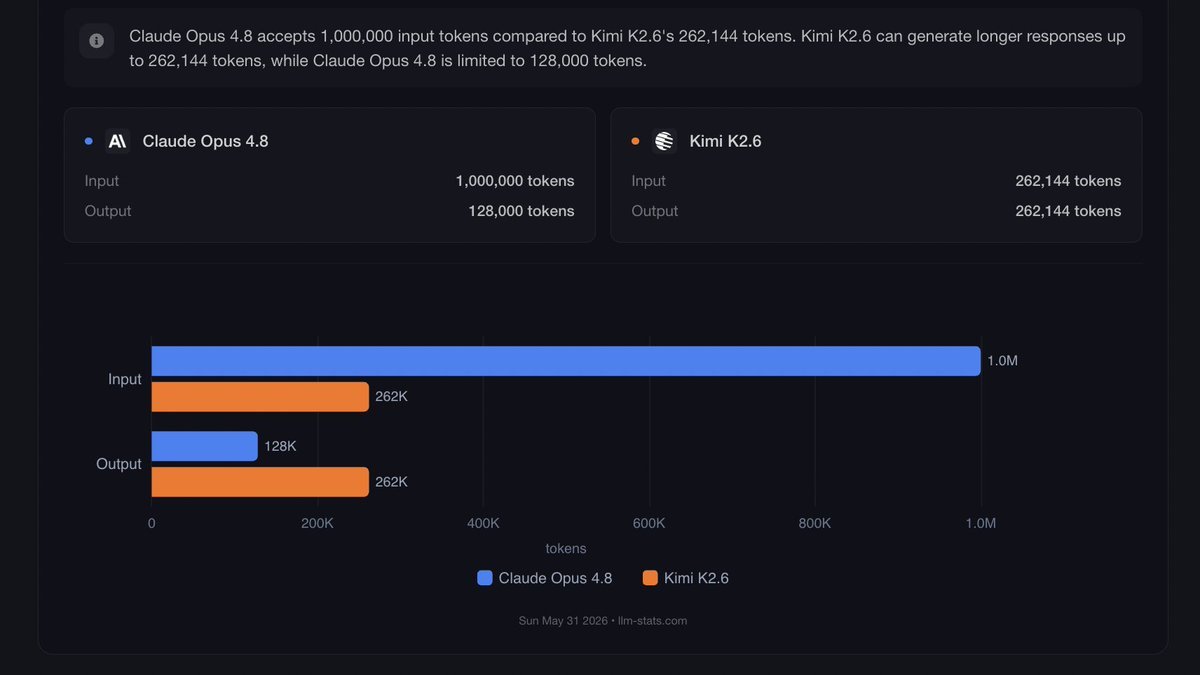Click the 262,144 tokens Output value for Kimi K2.6
This screenshot has width=1200, height=675.
tap(1068, 211)
